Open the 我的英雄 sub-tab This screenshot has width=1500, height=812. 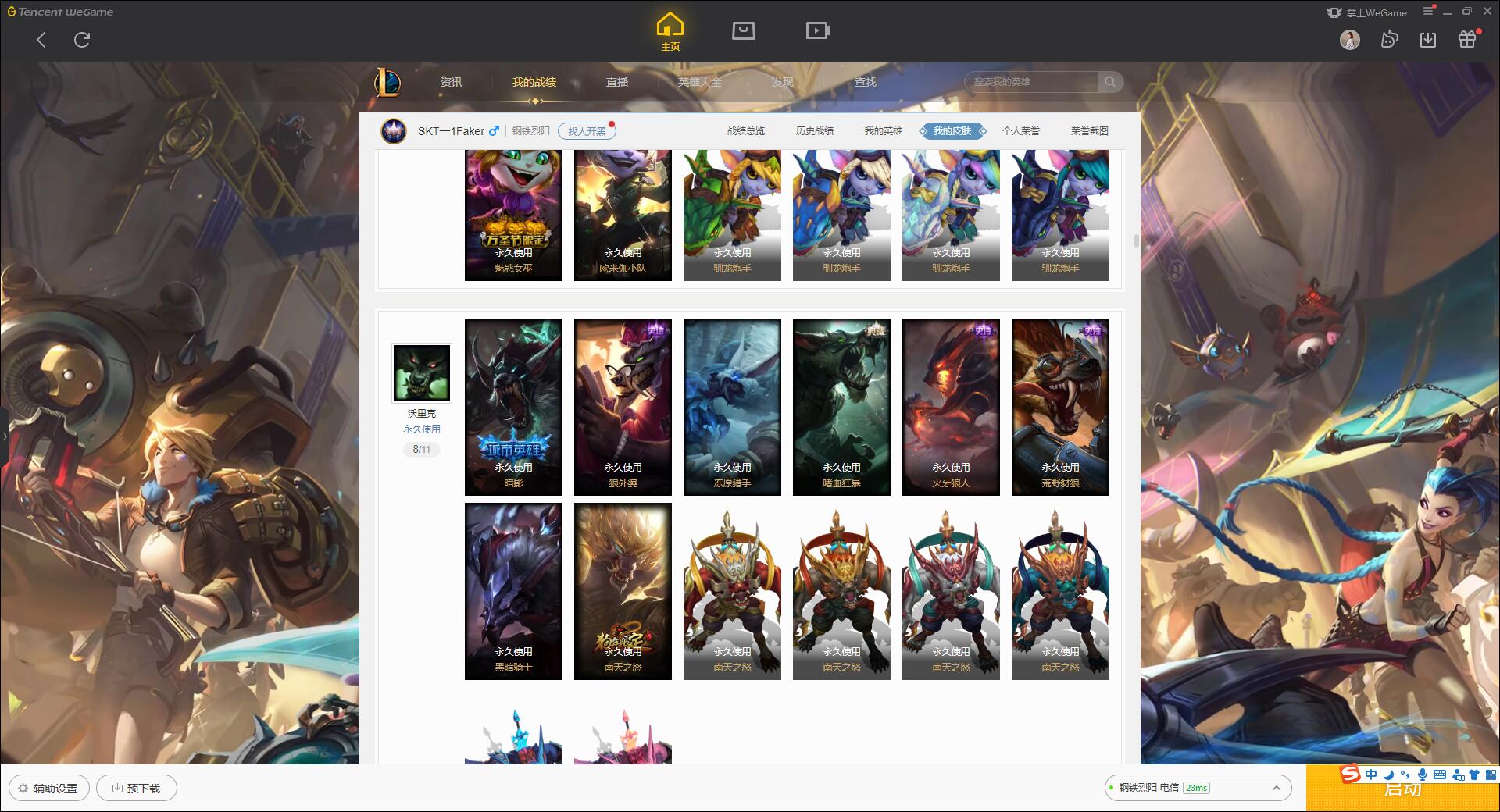[884, 131]
